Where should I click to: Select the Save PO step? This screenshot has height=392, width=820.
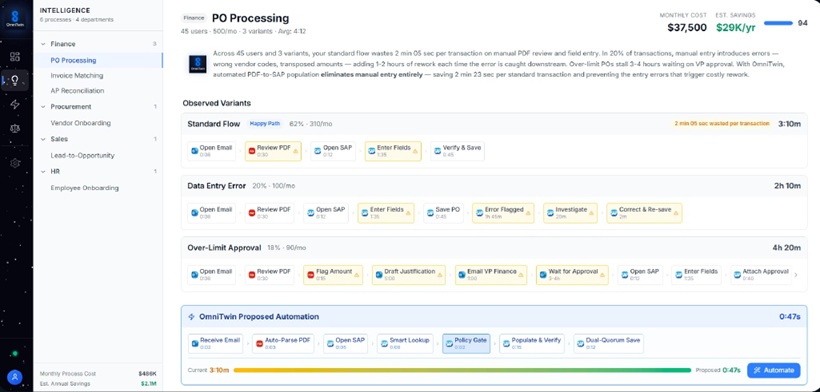tap(443, 213)
